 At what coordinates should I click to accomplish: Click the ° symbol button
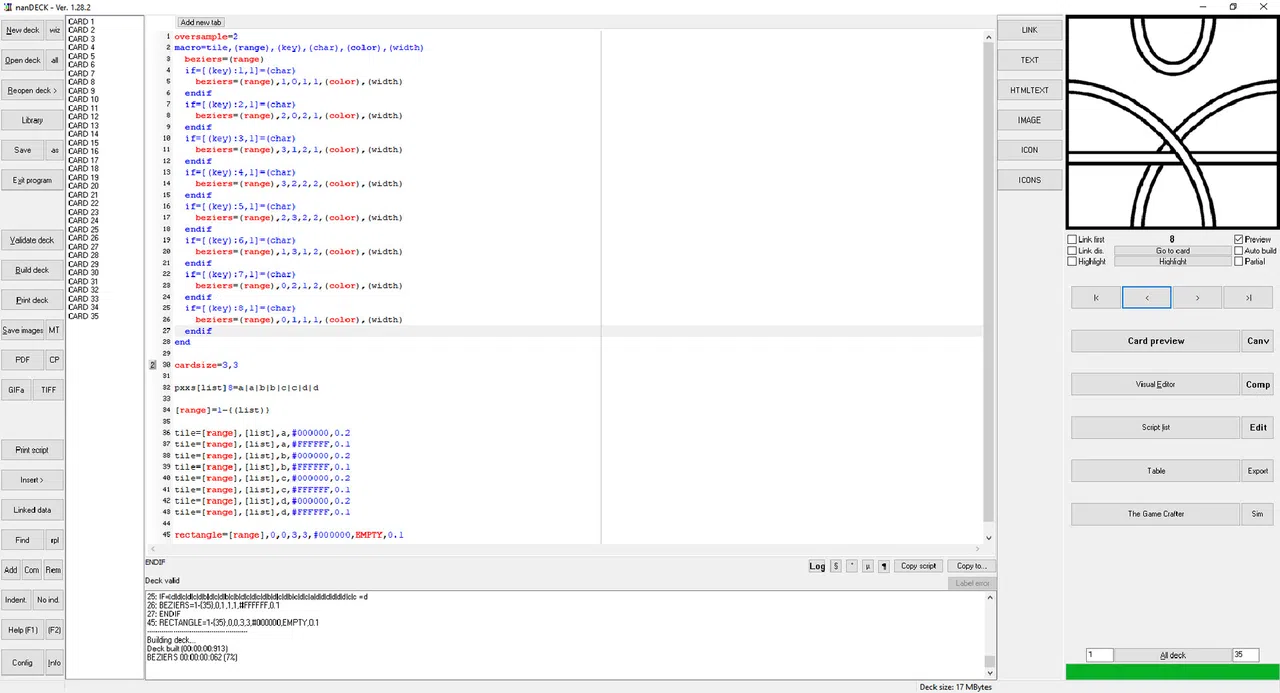(852, 566)
